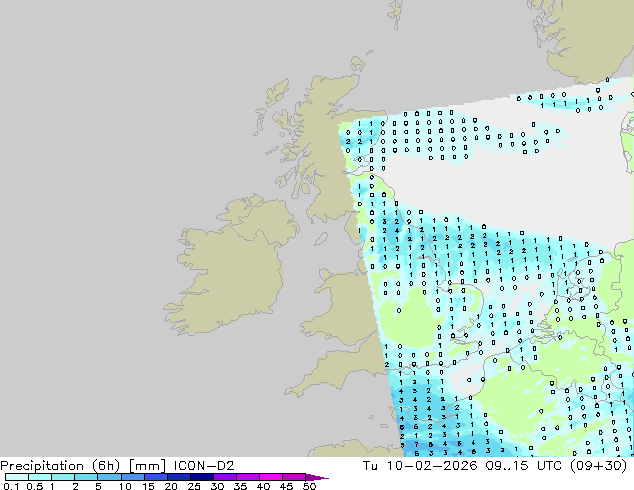Click the 'ICON-D2' model name

point(204,465)
